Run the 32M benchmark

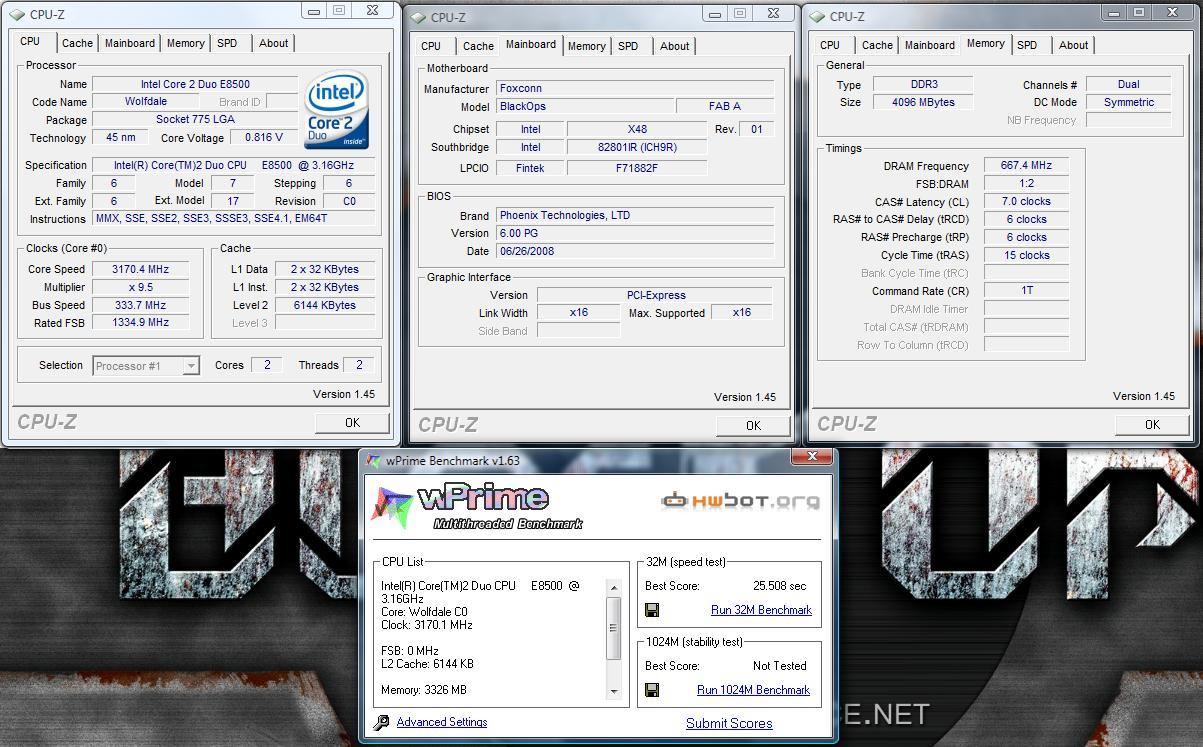[761, 610]
